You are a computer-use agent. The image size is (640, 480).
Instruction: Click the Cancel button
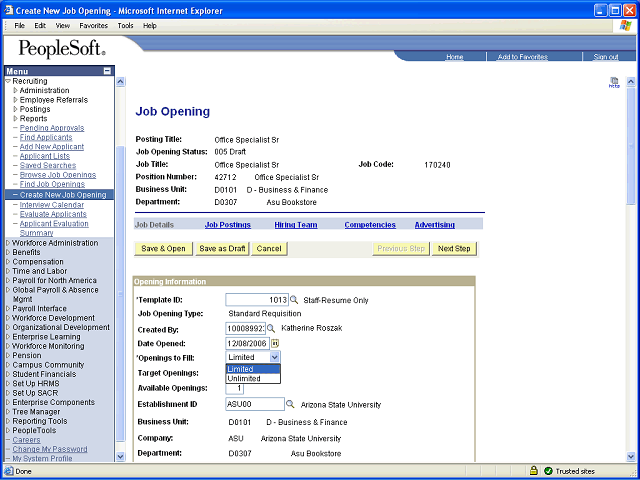[269, 249]
